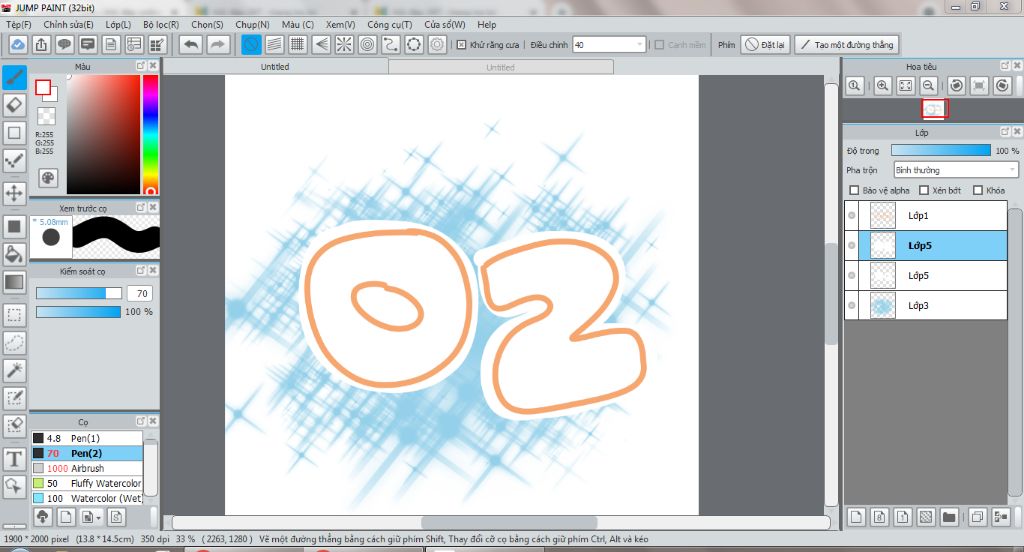Image resolution: width=1024 pixels, height=552 pixels.
Task: Open the Tệp(F) menu
Action: click(x=18, y=24)
